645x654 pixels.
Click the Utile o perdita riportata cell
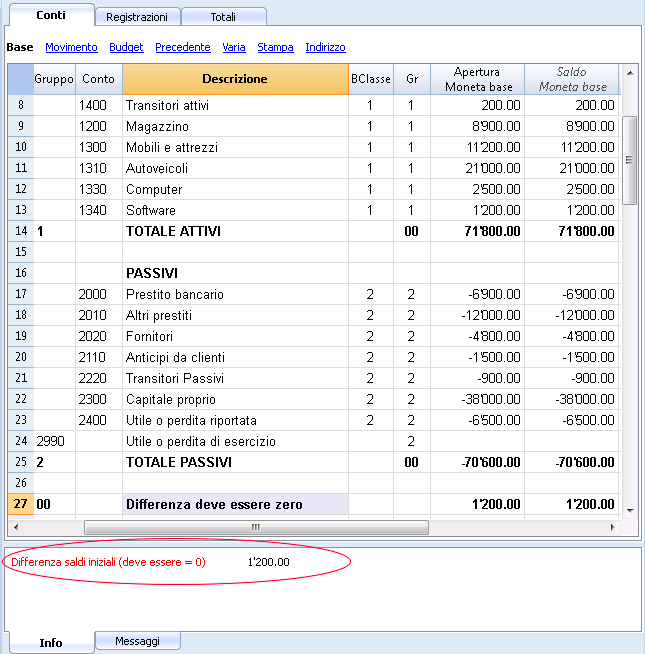235,420
